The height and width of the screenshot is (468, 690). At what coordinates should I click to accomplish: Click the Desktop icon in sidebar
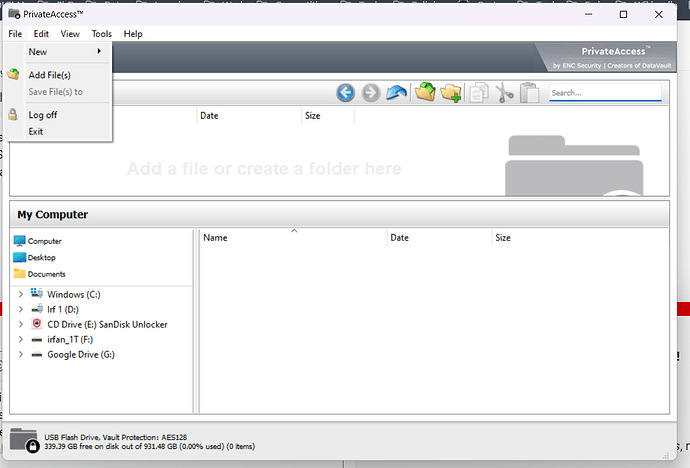19,257
